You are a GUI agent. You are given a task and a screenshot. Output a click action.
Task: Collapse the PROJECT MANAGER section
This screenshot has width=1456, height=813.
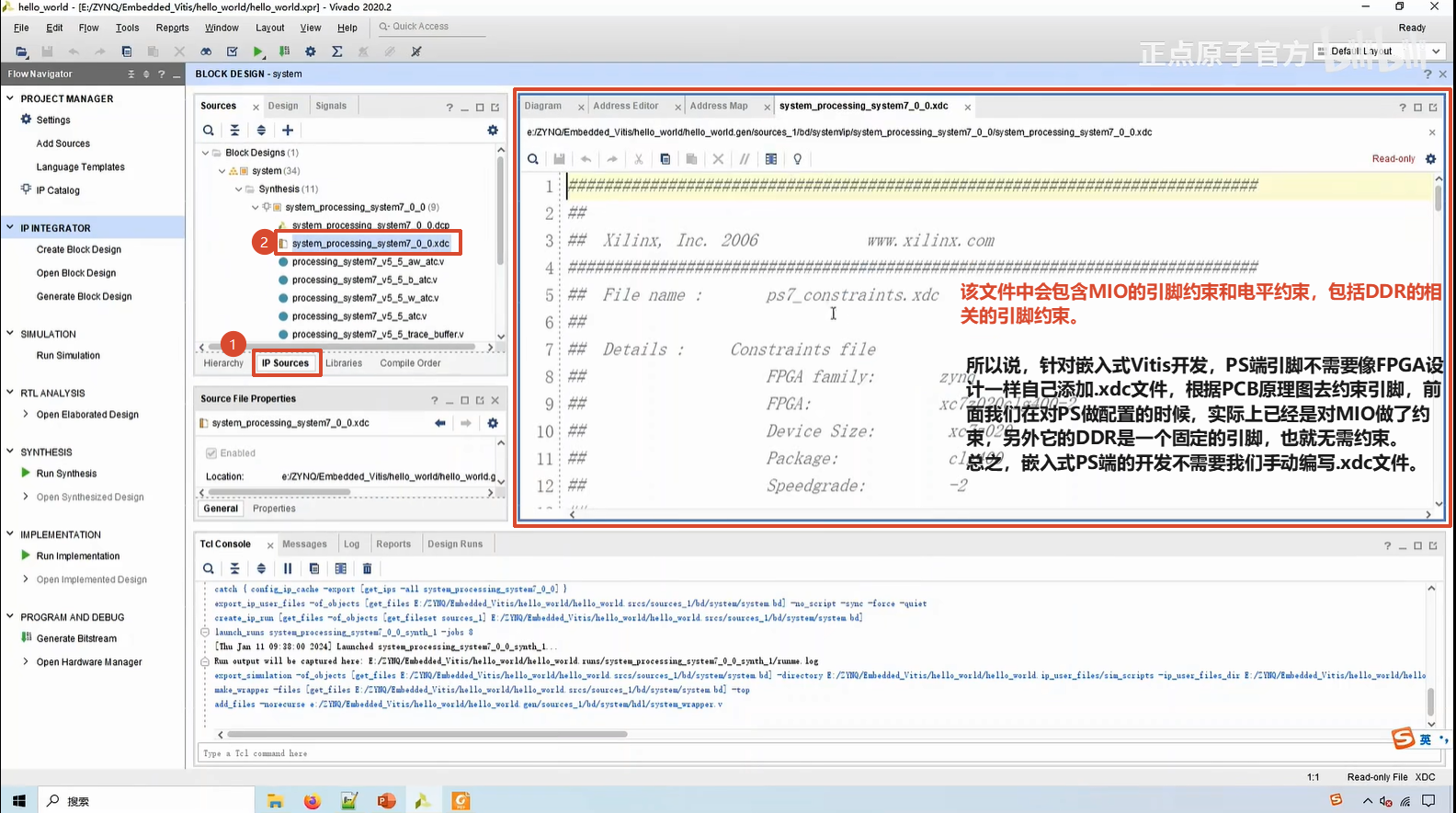tap(10, 98)
